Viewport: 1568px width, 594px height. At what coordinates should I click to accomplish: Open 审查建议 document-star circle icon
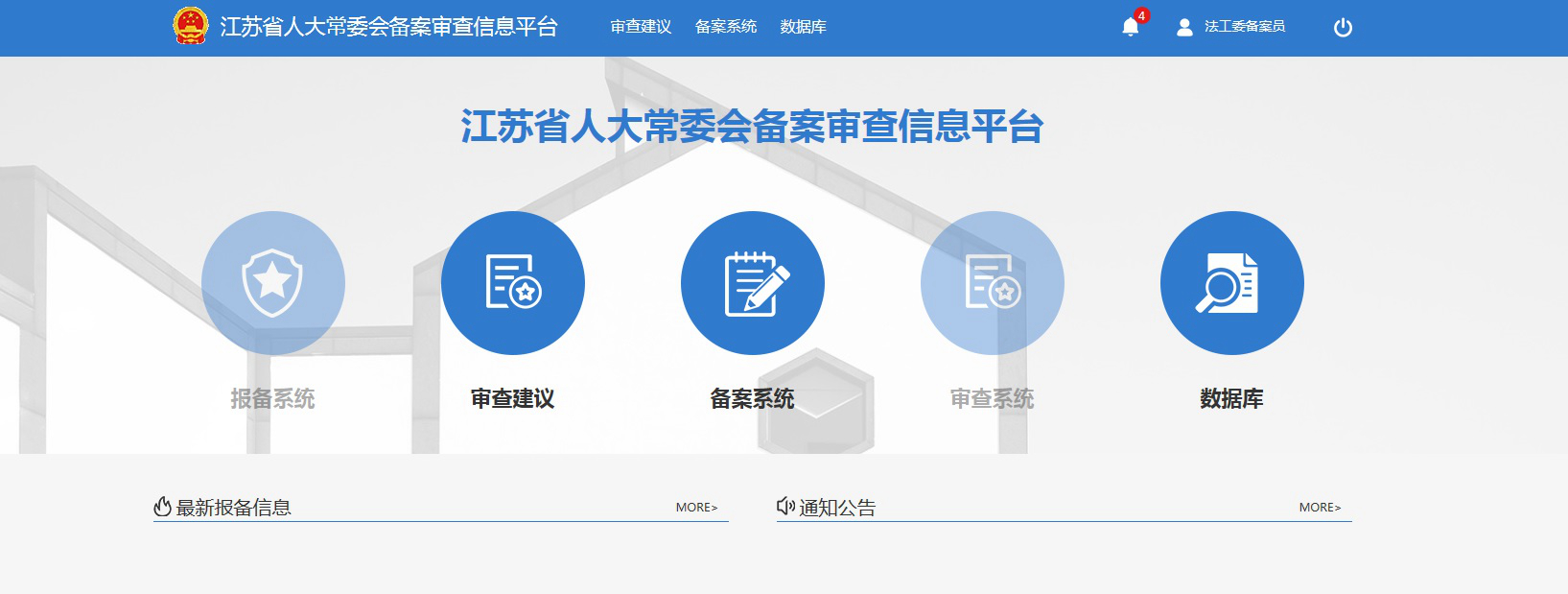coord(513,283)
